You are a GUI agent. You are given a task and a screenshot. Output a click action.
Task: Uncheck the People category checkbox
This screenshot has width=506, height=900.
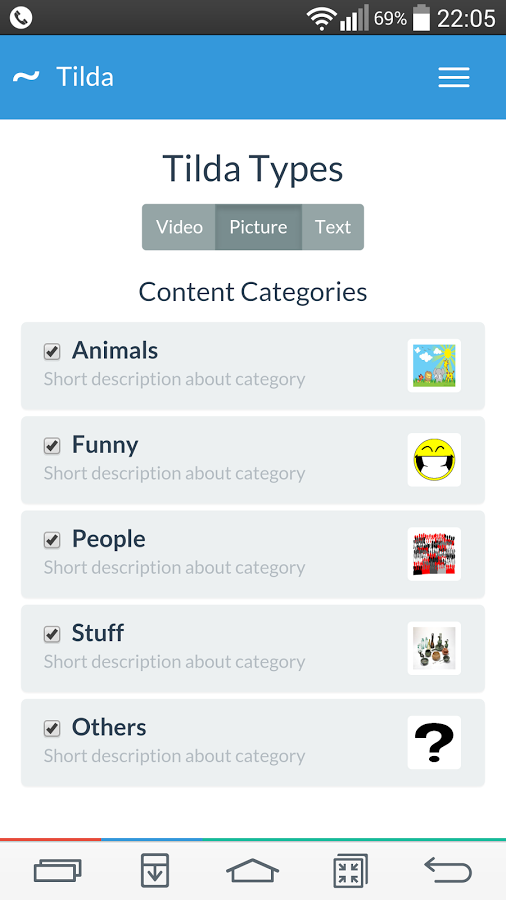click(52, 540)
